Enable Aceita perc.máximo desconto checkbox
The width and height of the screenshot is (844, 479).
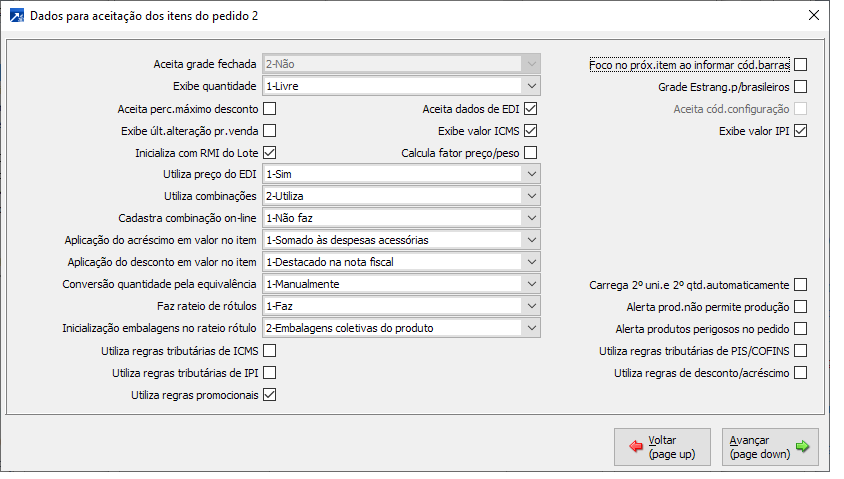269,109
